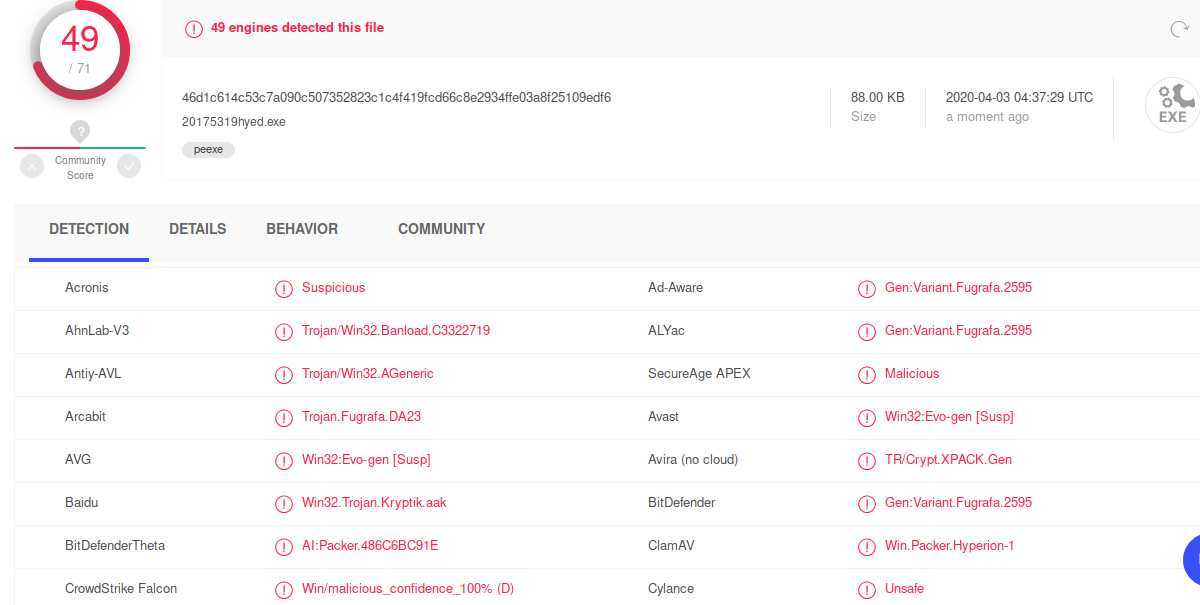Click the alert icon in the Baidu row
The height and width of the screenshot is (605, 1200).
pos(284,504)
